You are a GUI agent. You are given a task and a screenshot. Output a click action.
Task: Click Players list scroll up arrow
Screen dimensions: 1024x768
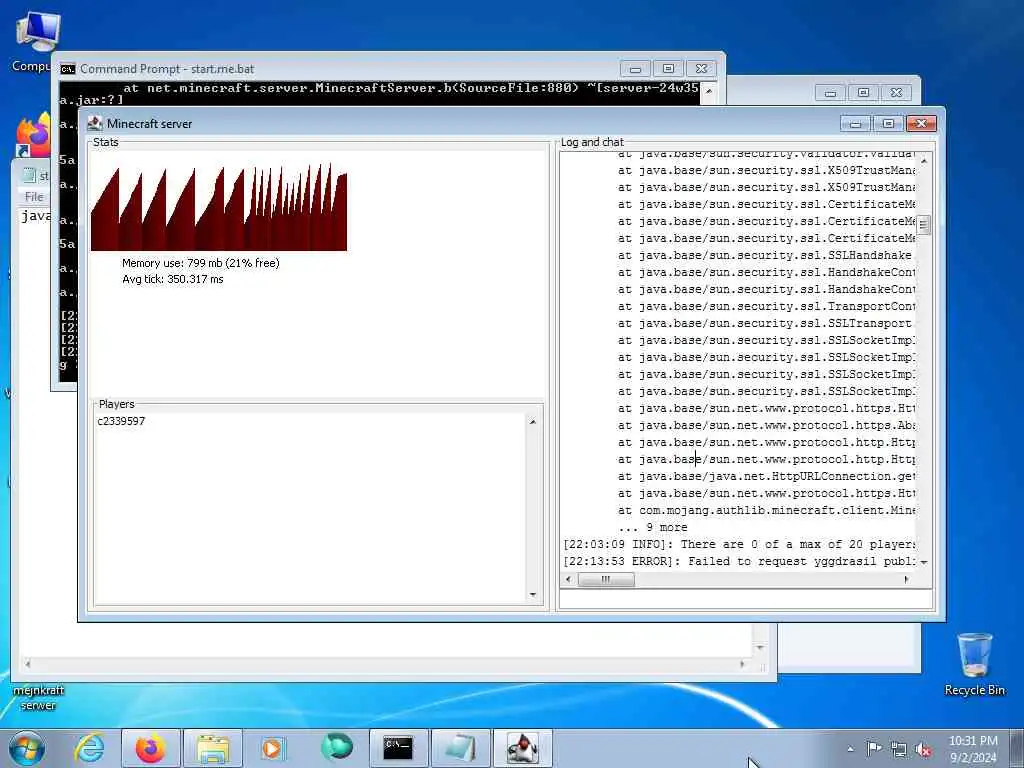click(x=533, y=422)
